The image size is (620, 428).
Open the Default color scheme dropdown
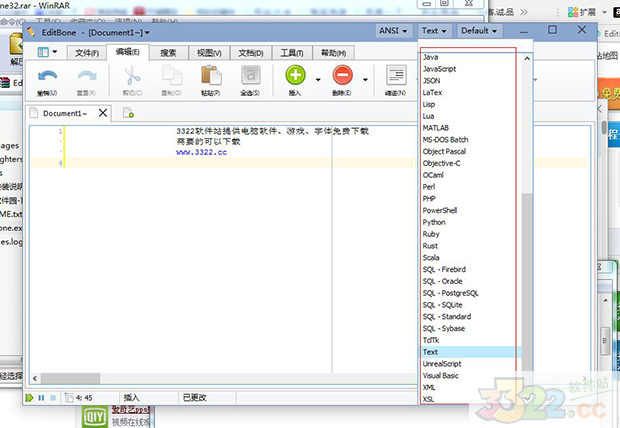479,31
